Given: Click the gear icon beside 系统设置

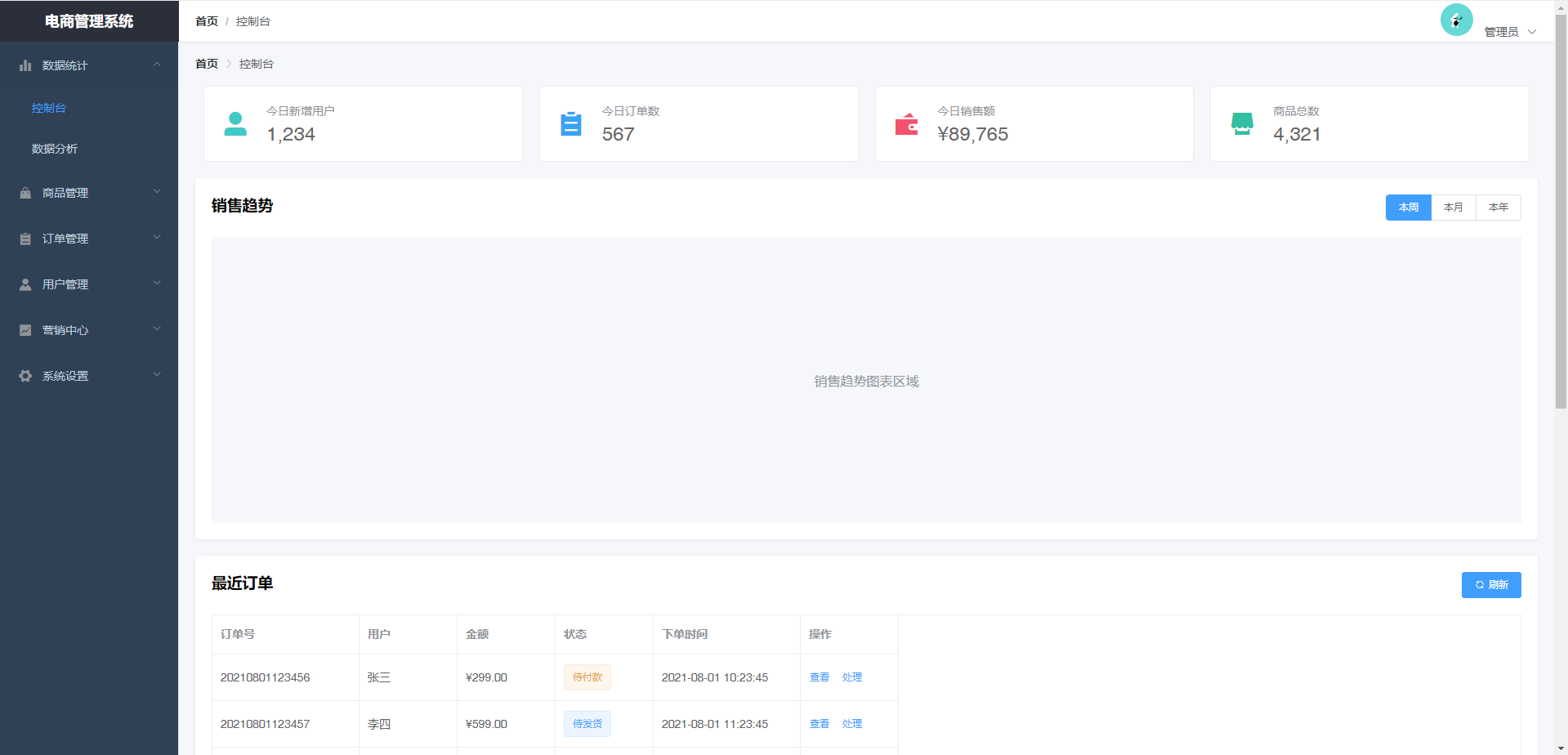Looking at the screenshot, I should click(25, 376).
